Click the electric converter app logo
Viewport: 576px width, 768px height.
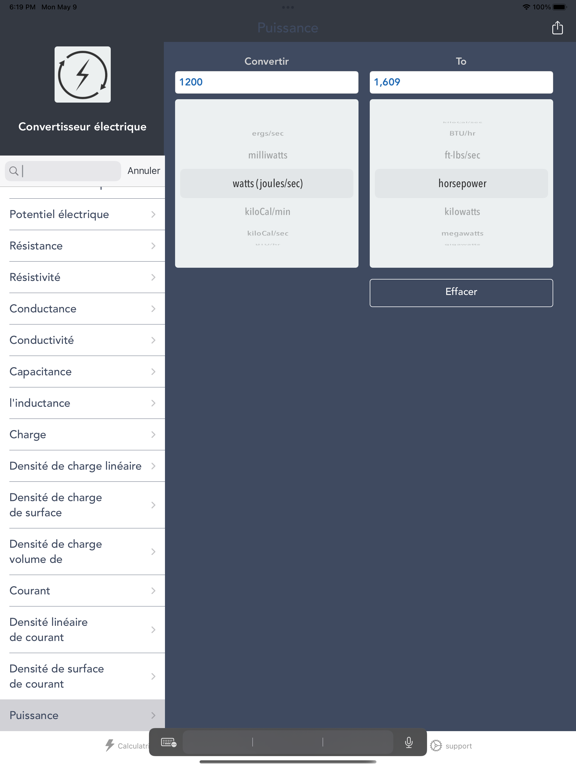tap(82, 74)
